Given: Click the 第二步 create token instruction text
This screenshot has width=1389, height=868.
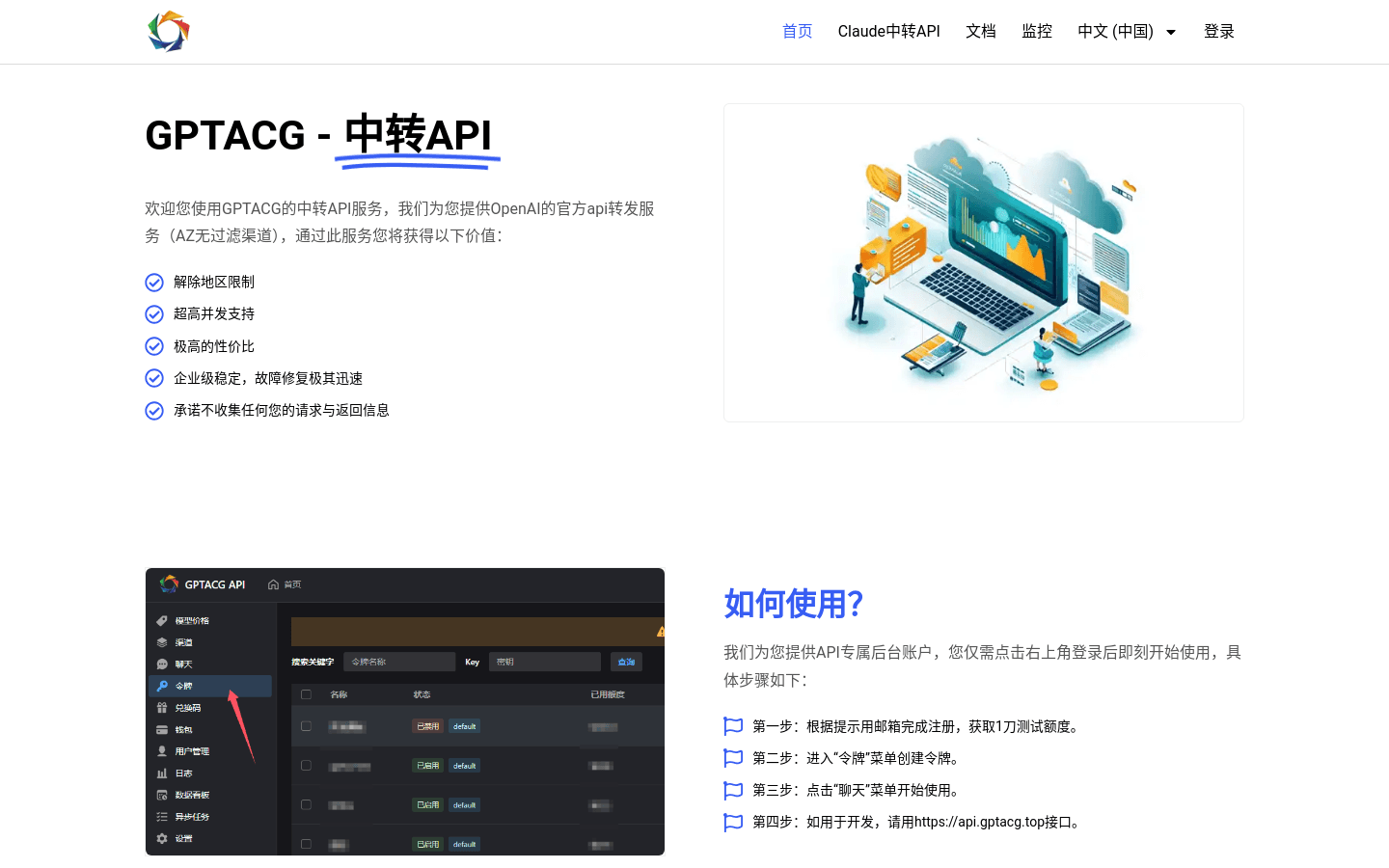Looking at the screenshot, I should (x=858, y=758).
